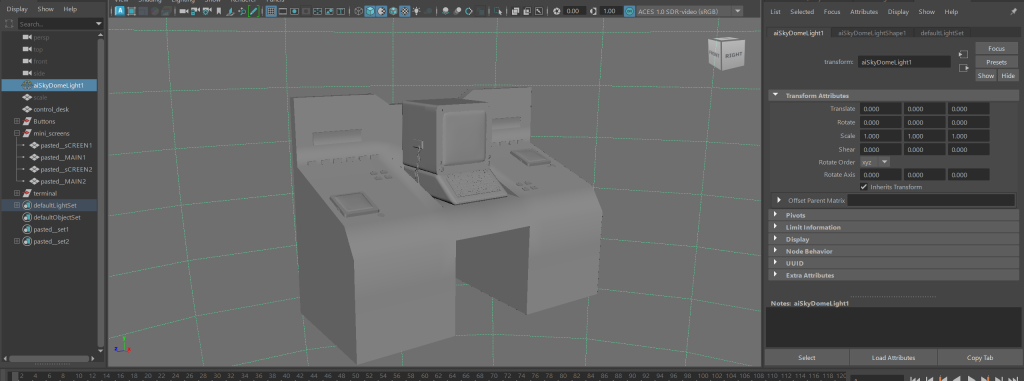1024x381 pixels.
Task: Toggle the blue 'A' icon in viewport toolbar
Action: pyautogui.click(x=120, y=11)
